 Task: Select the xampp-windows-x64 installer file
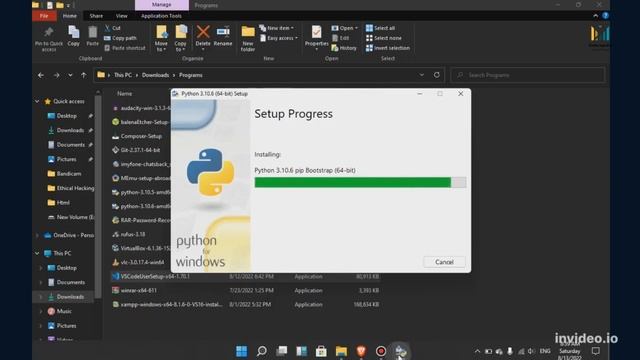tap(245, 304)
